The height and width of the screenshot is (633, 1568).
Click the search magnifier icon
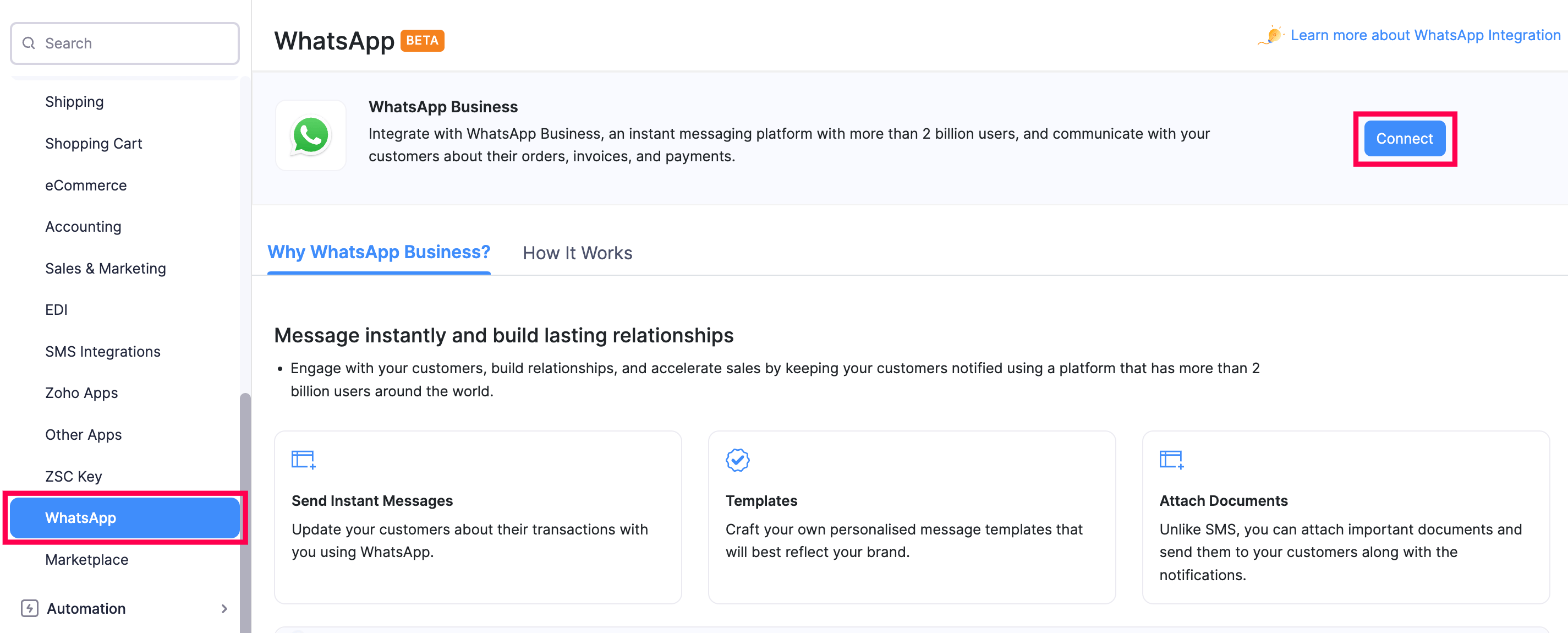pos(29,43)
